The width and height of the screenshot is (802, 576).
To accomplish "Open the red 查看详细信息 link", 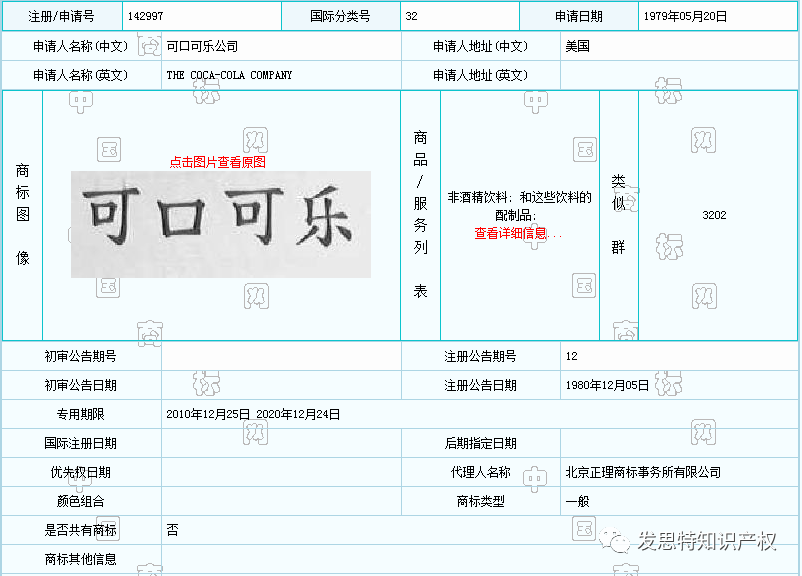I will pyautogui.click(x=518, y=233).
